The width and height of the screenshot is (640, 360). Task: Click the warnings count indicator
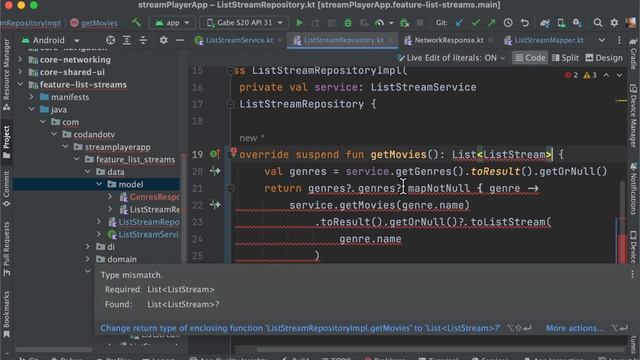tap(590, 75)
